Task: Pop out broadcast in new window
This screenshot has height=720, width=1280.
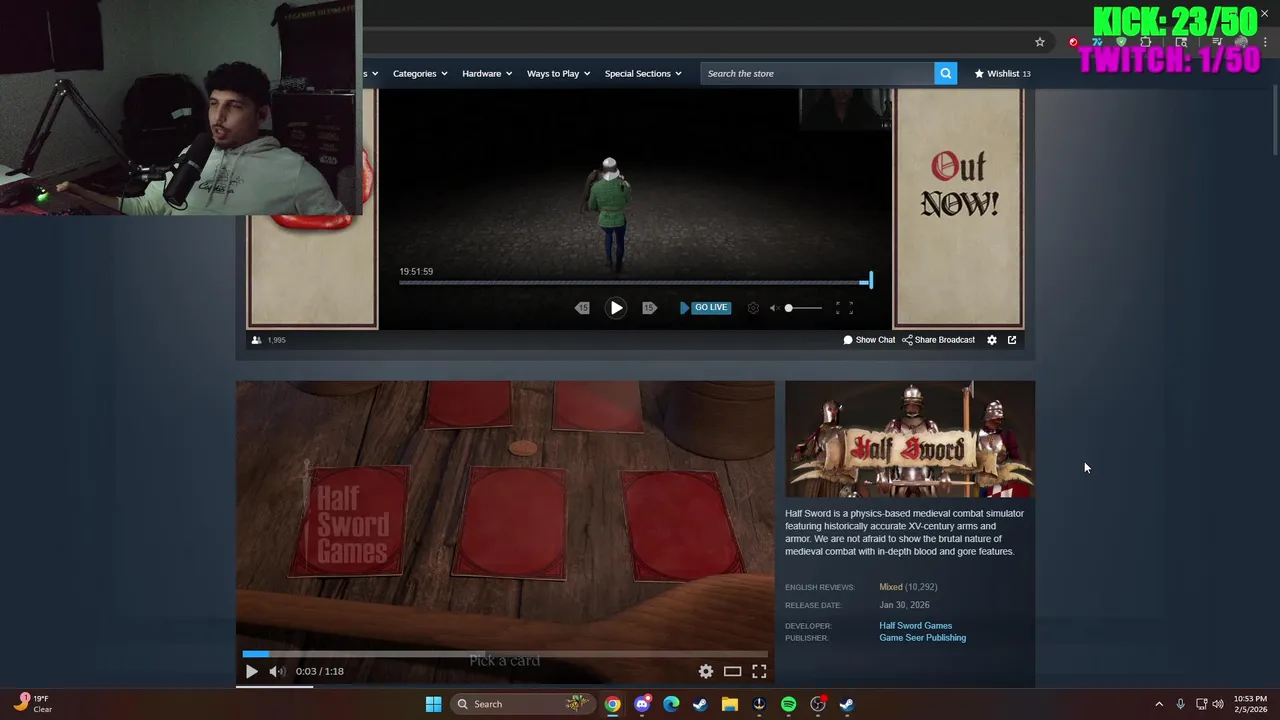Action: tap(1012, 340)
